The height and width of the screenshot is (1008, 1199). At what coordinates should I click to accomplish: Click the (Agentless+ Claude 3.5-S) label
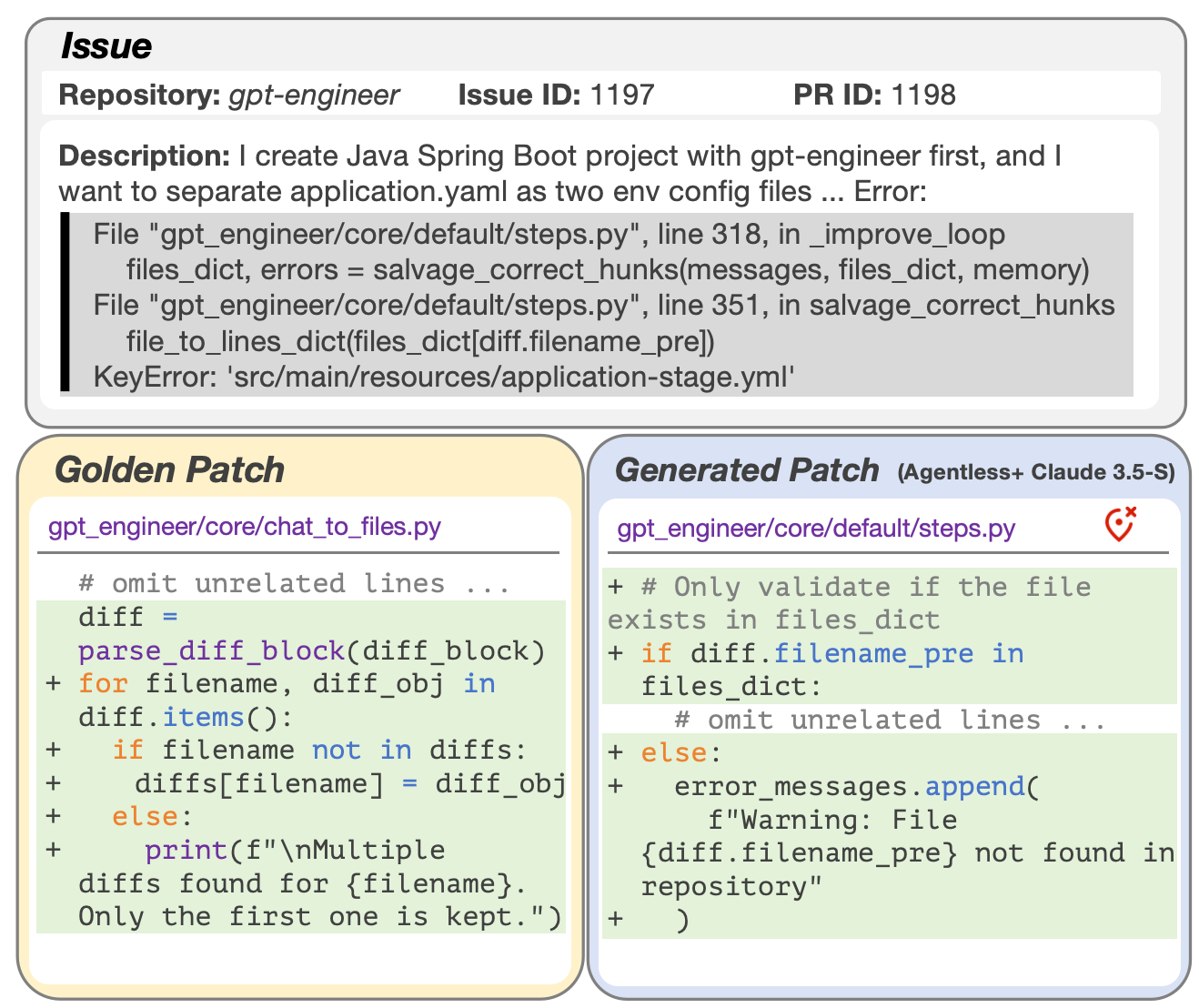[1036, 473]
